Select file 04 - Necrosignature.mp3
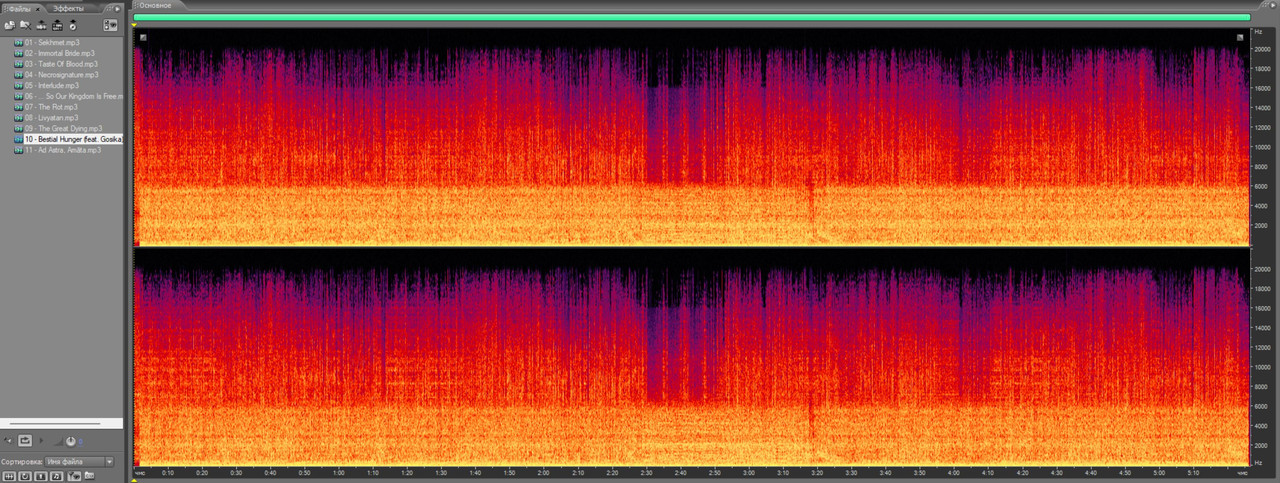Screen dimensions: 1280x483 (x=62, y=75)
